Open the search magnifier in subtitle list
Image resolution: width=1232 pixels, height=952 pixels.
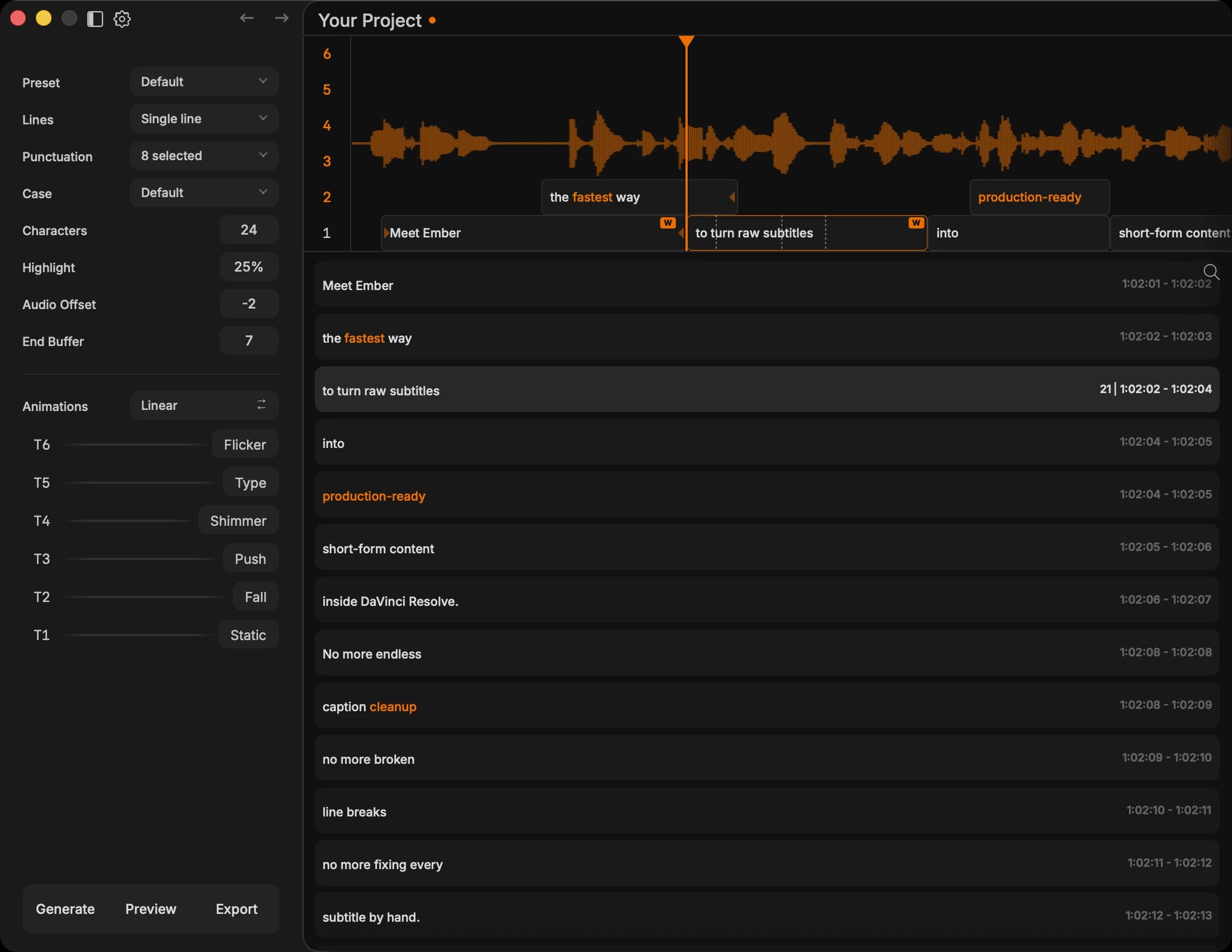click(1211, 272)
